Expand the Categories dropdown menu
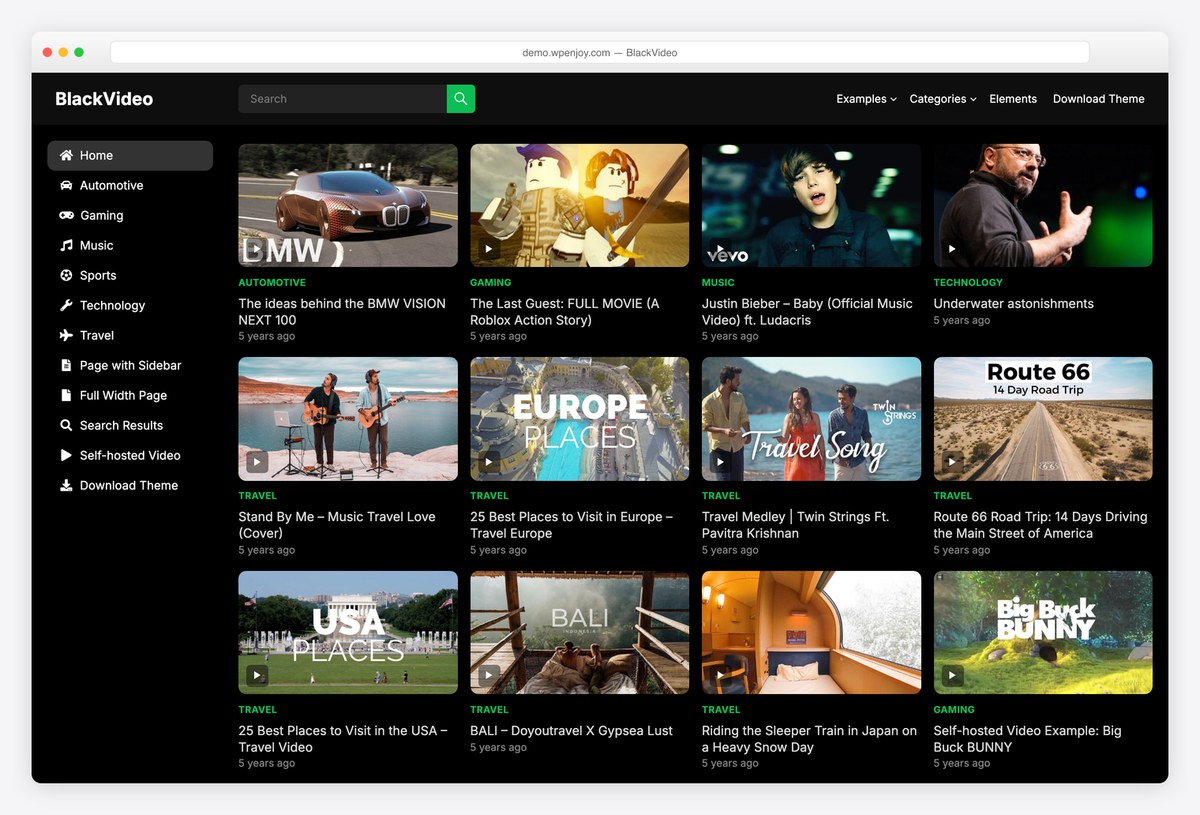 [x=943, y=99]
